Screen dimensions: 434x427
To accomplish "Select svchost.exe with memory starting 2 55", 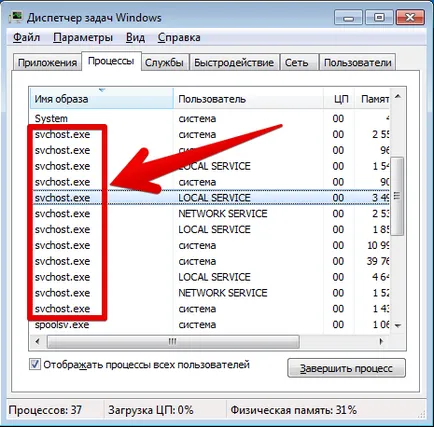I will point(62,134).
